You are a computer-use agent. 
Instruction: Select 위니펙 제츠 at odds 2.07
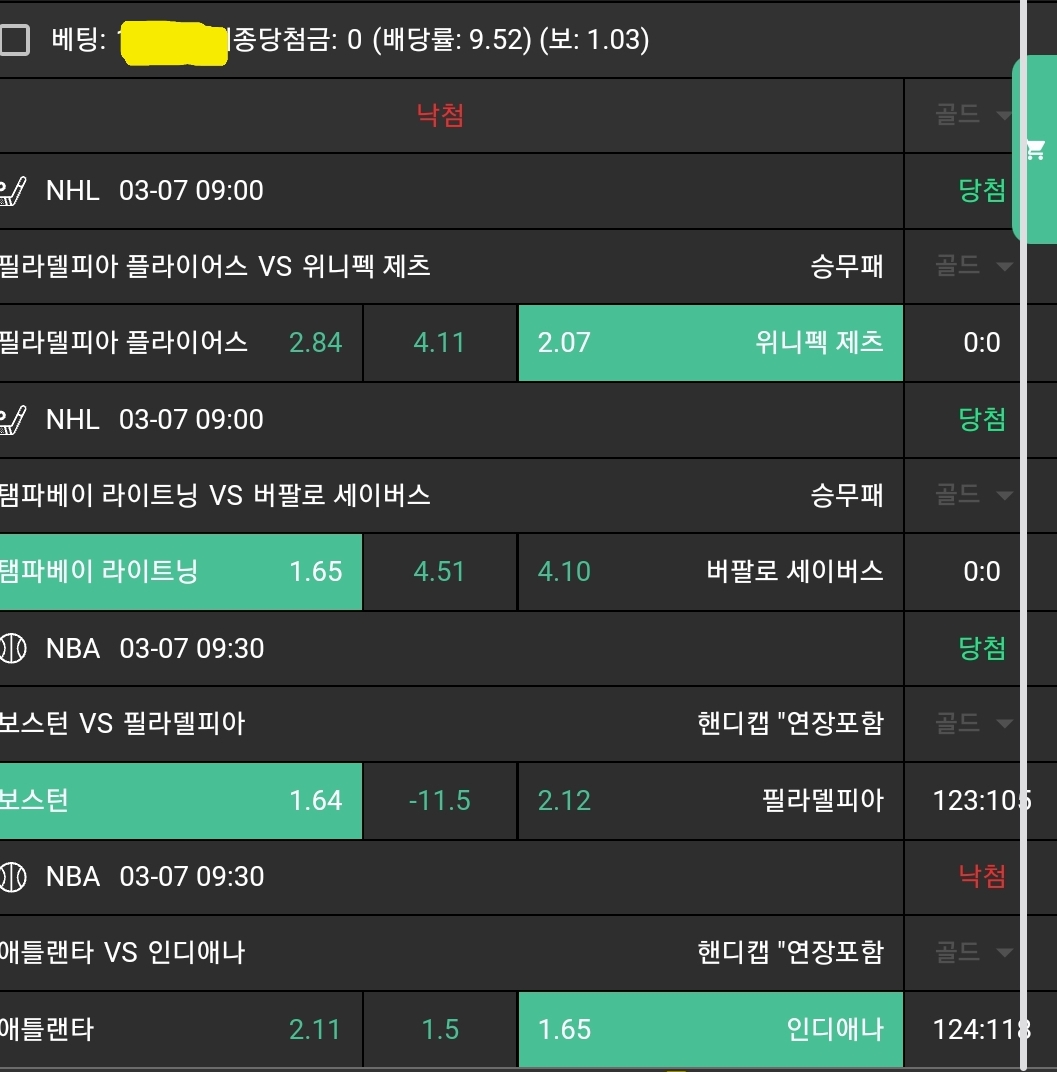point(710,343)
